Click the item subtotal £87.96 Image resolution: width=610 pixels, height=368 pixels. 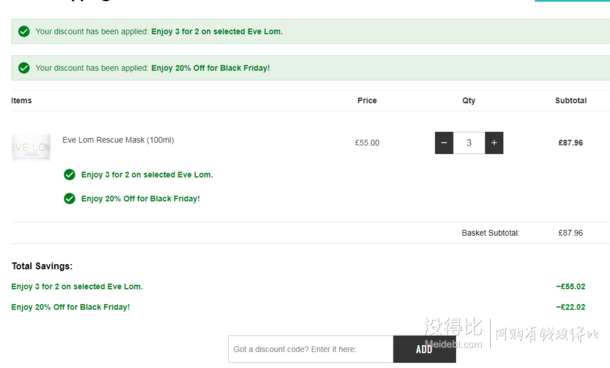coord(571,143)
